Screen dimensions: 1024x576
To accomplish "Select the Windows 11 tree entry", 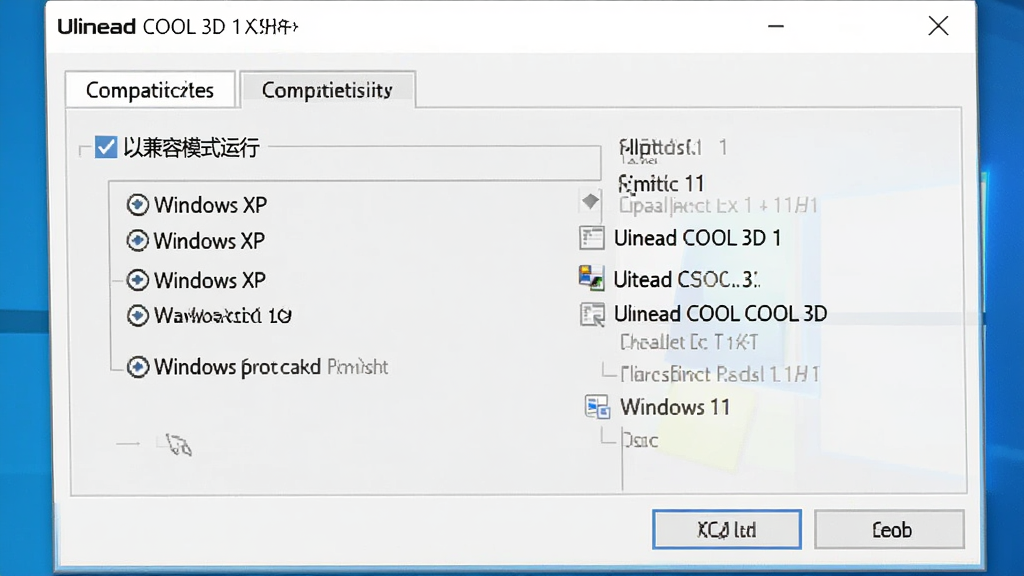I will tap(675, 408).
